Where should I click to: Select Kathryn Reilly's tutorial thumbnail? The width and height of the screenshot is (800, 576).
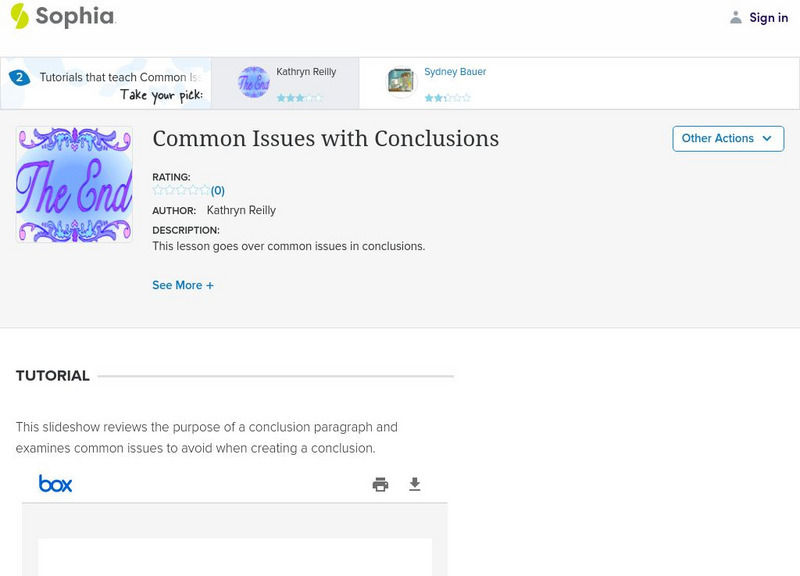coord(253,82)
